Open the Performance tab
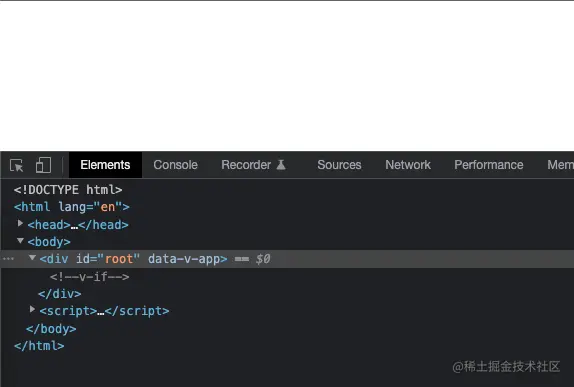This screenshot has width=574, height=387. point(489,165)
